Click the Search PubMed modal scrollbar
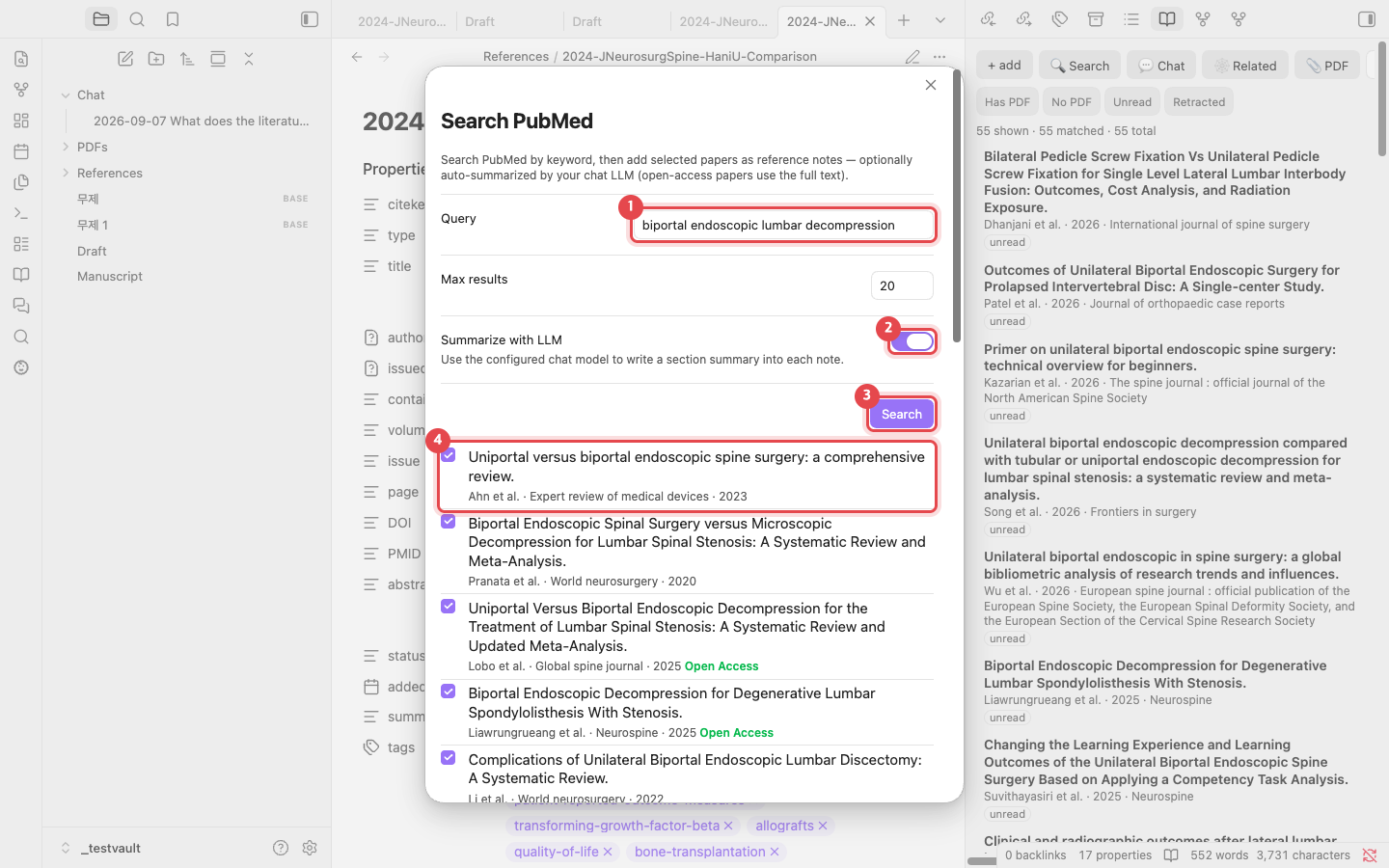The image size is (1389, 868). tap(956, 205)
